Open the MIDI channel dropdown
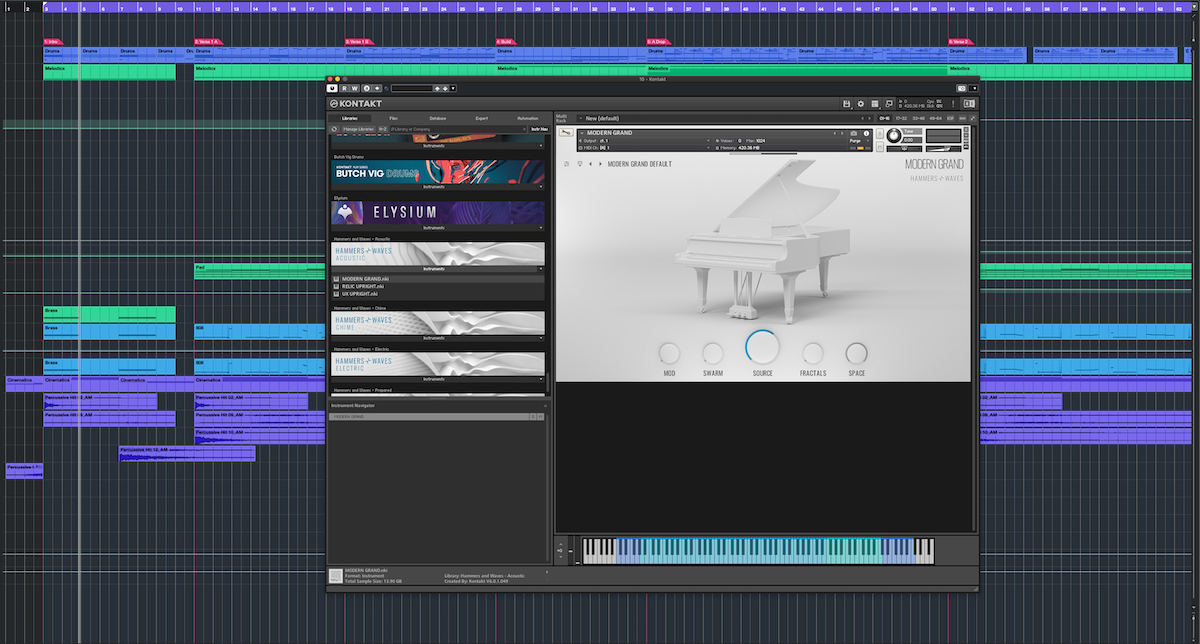The height and width of the screenshot is (644, 1200). point(708,148)
